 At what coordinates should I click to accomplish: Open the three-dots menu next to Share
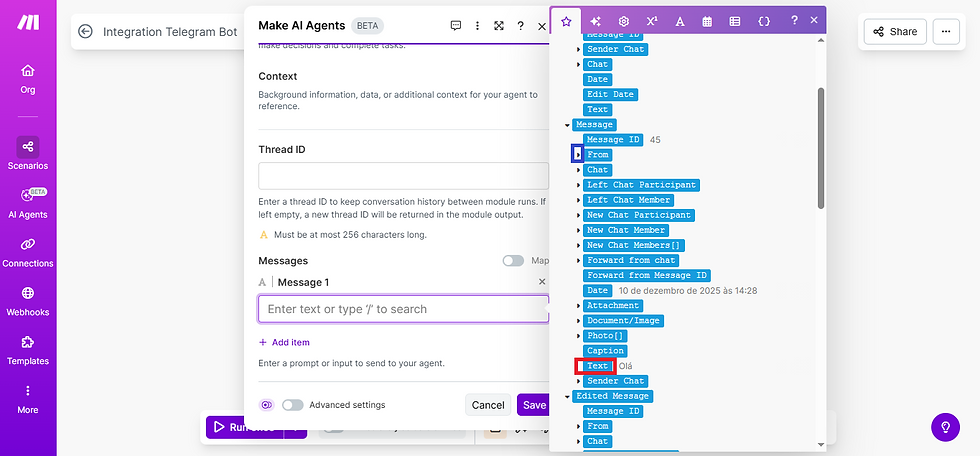coord(946,32)
